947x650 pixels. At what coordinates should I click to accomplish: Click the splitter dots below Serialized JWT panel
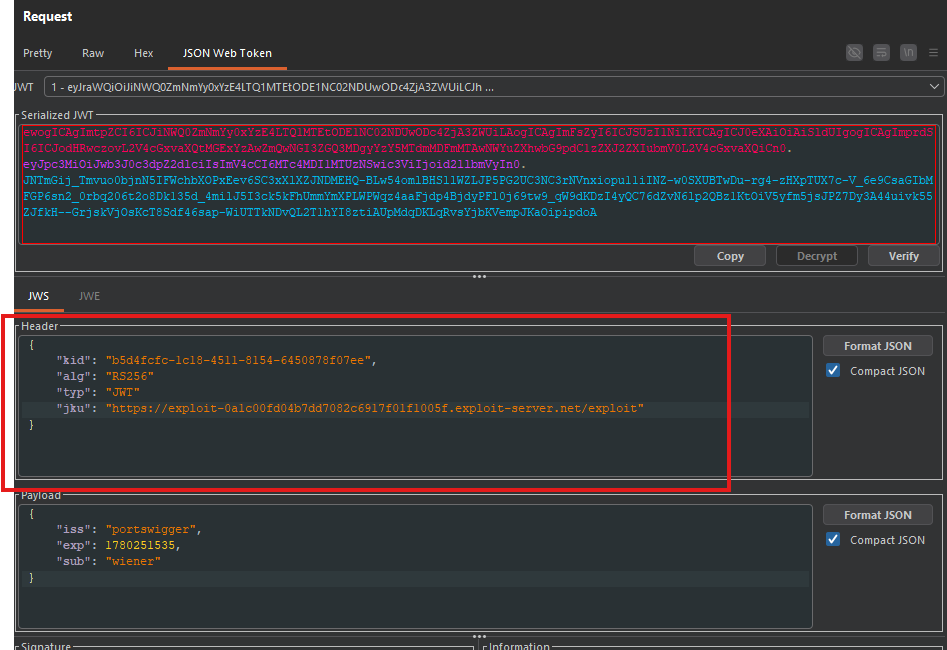(x=479, y=277)
